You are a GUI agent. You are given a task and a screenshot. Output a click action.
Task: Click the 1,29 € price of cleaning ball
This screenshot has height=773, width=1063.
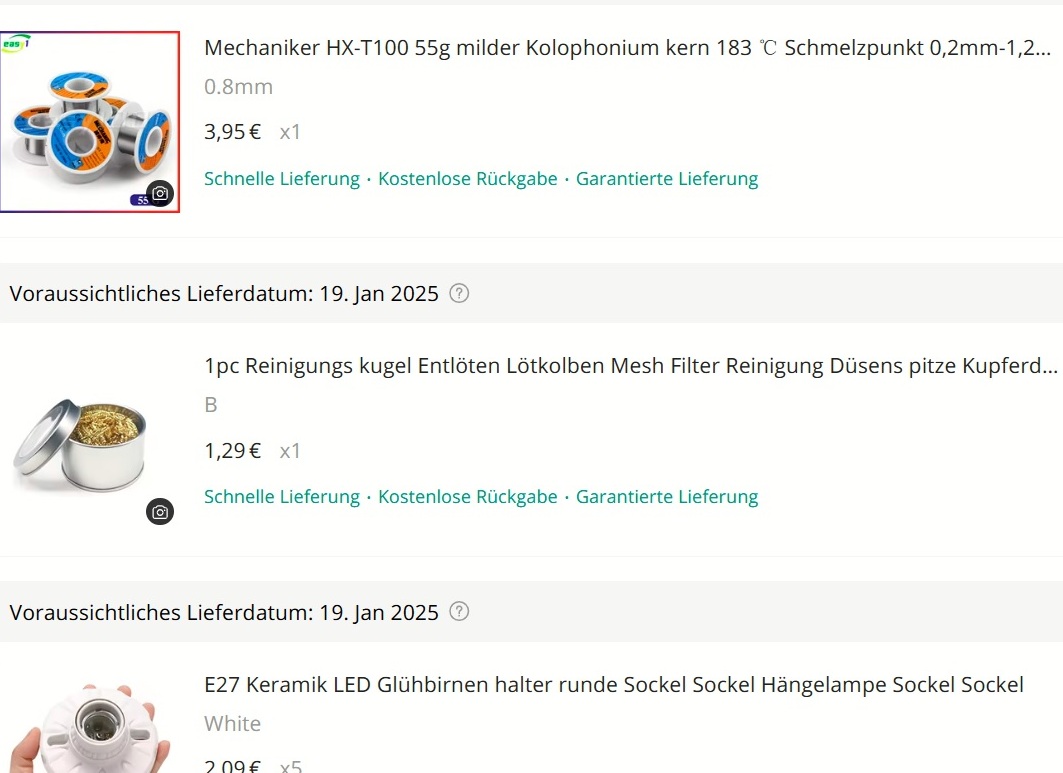(233, 451)
